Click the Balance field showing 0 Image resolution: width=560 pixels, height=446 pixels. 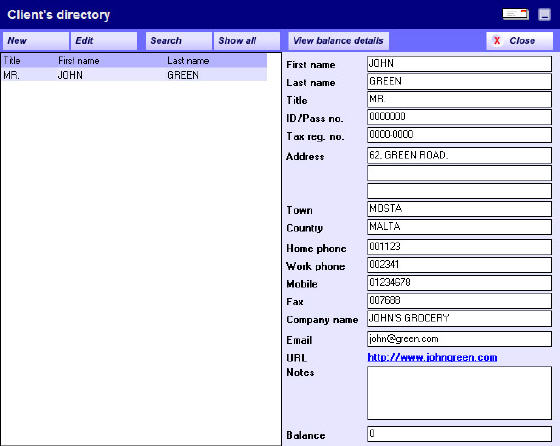[x=459, y=434]
